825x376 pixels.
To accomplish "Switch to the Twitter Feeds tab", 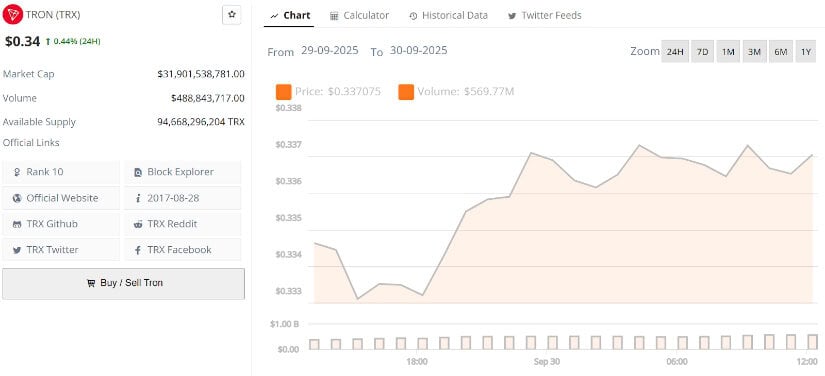I will click(x=545, y=16).
